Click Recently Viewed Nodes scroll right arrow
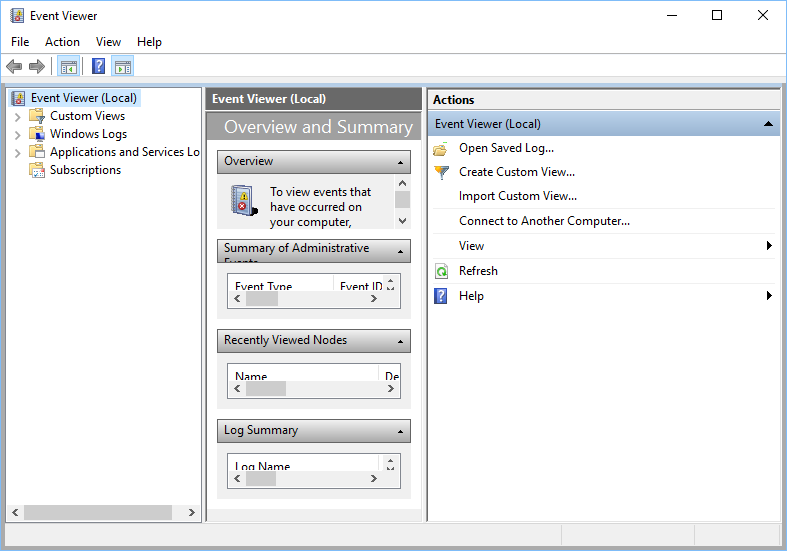 [x=390, y=388]
